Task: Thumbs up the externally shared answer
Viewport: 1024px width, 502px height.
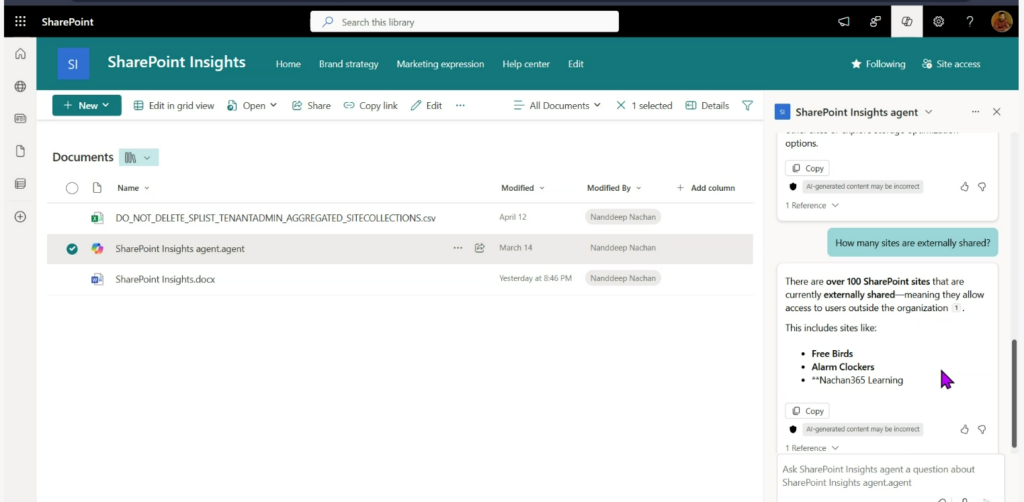Action: pos(965,430)
